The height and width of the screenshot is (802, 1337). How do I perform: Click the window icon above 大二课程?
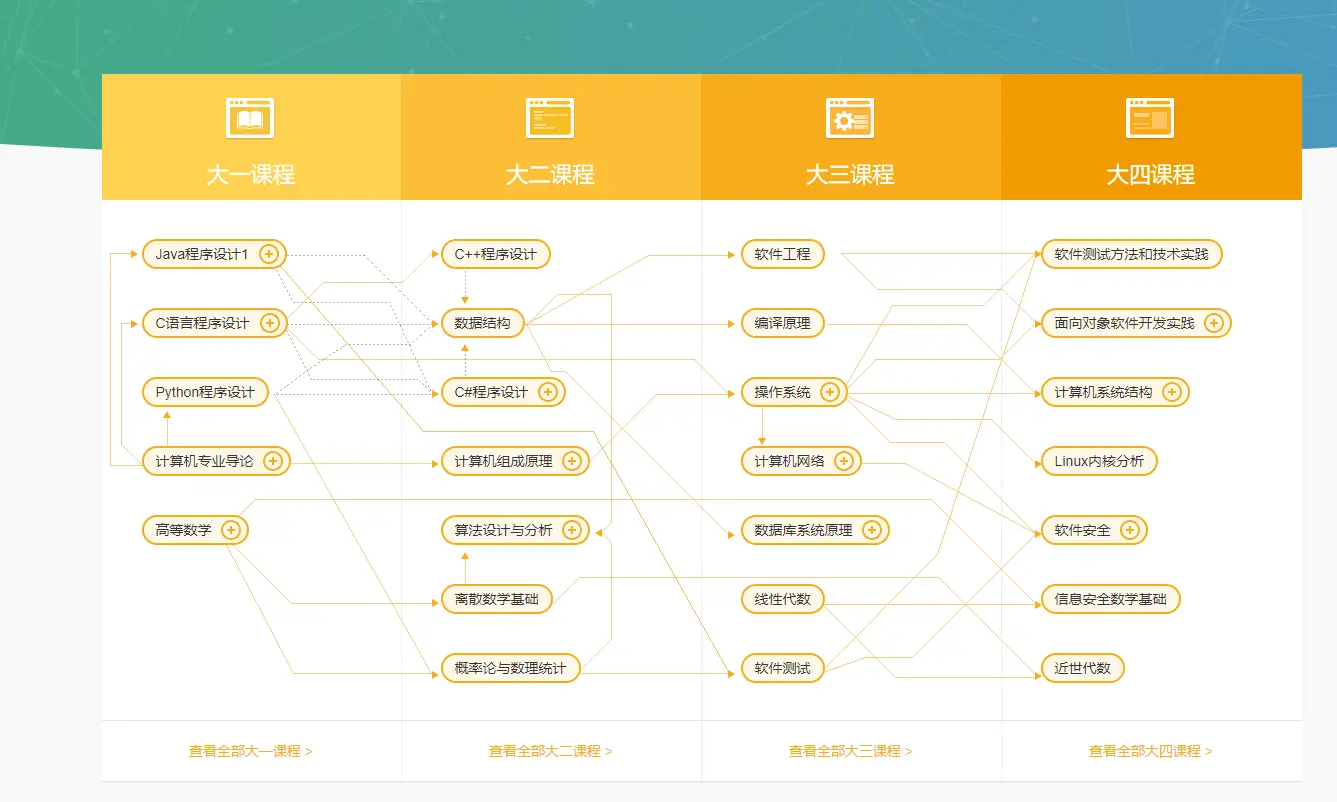click(550, 118)
